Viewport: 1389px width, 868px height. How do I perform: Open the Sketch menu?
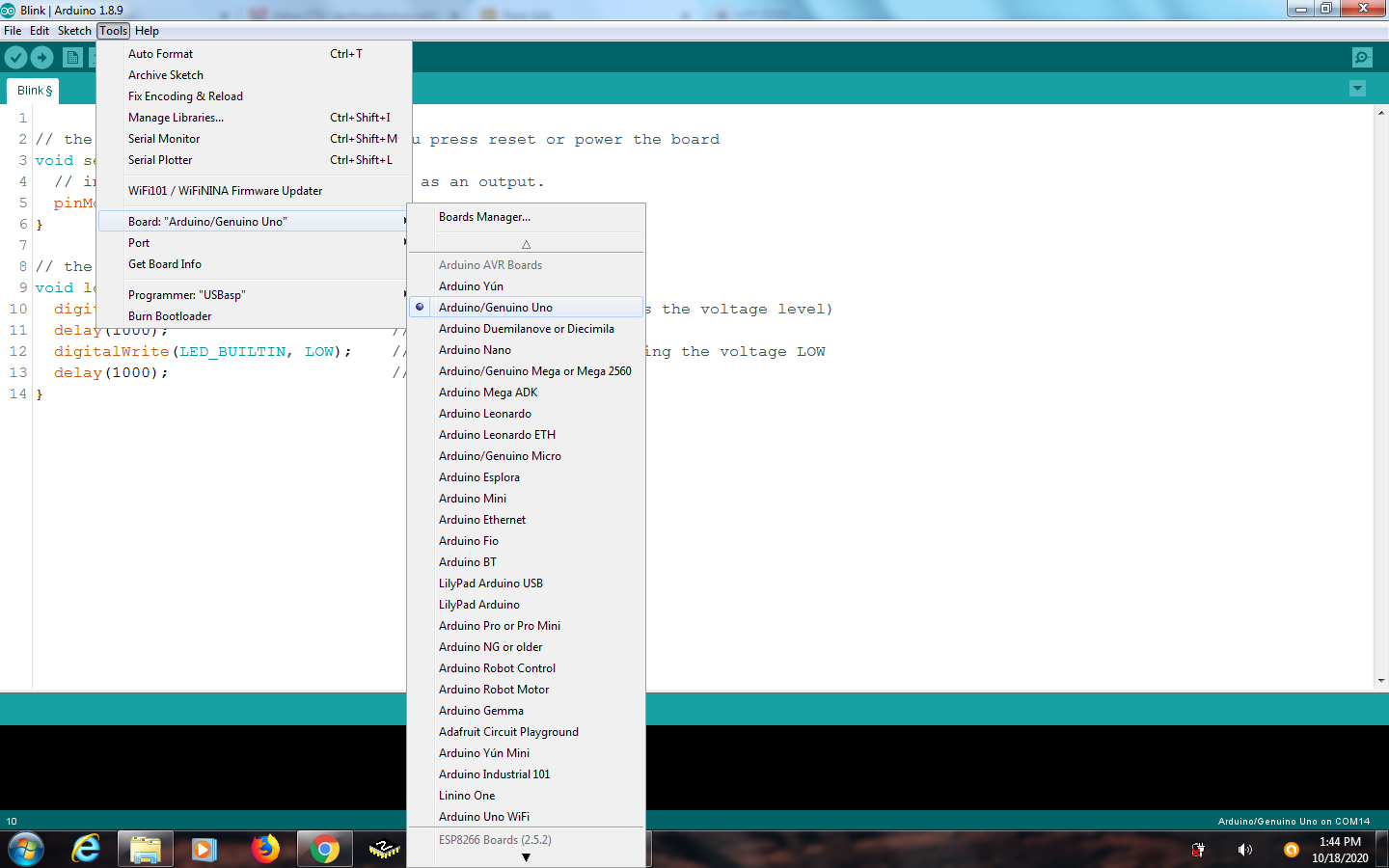[x=74, y=31]
